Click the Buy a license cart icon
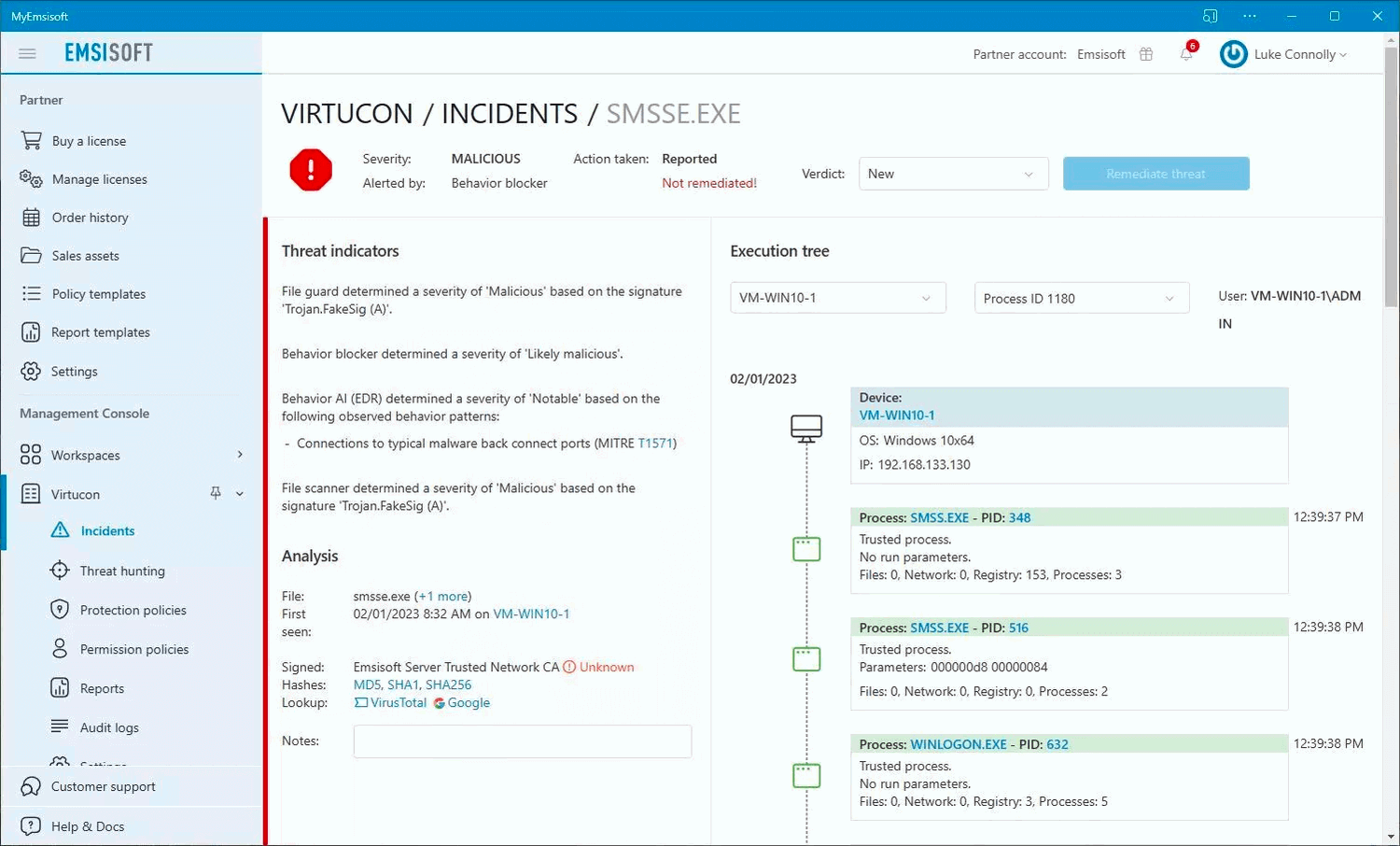The image size is (1400, 846). [31, 140]
